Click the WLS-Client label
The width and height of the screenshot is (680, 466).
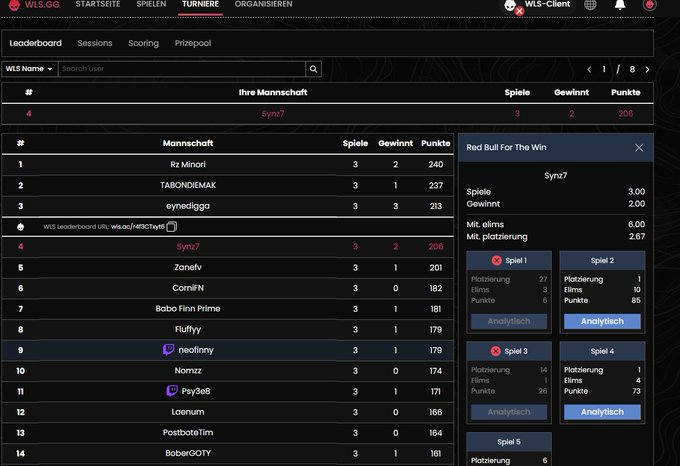pyautogui.click(x=547, y=4)
